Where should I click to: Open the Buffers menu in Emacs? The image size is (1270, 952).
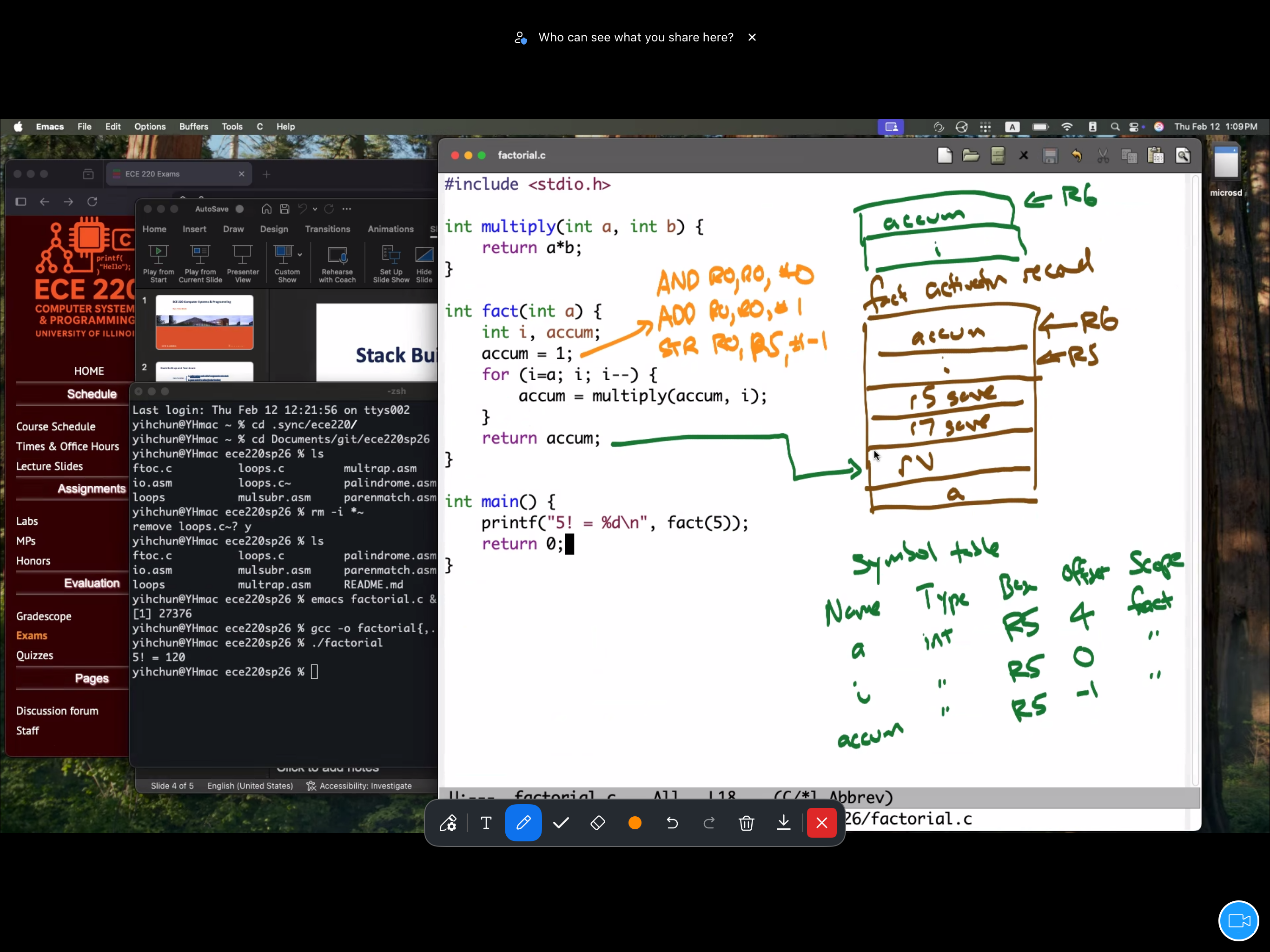click(x=193, y=126)
